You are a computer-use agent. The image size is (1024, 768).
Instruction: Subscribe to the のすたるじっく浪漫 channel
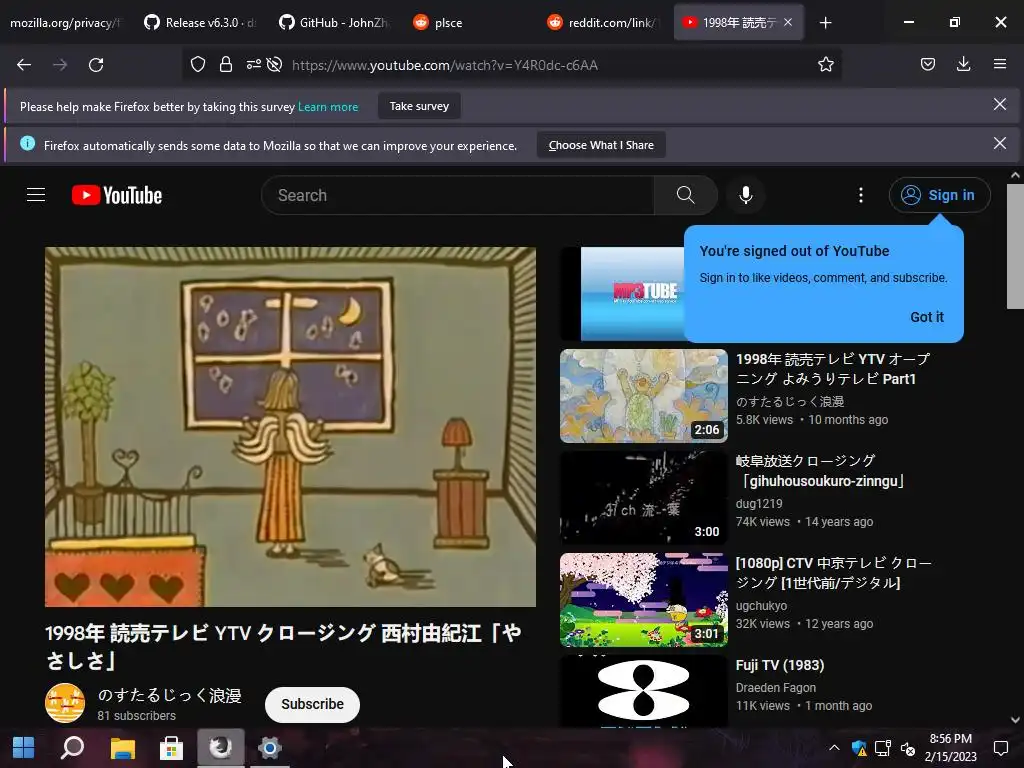tap(312, 704)
